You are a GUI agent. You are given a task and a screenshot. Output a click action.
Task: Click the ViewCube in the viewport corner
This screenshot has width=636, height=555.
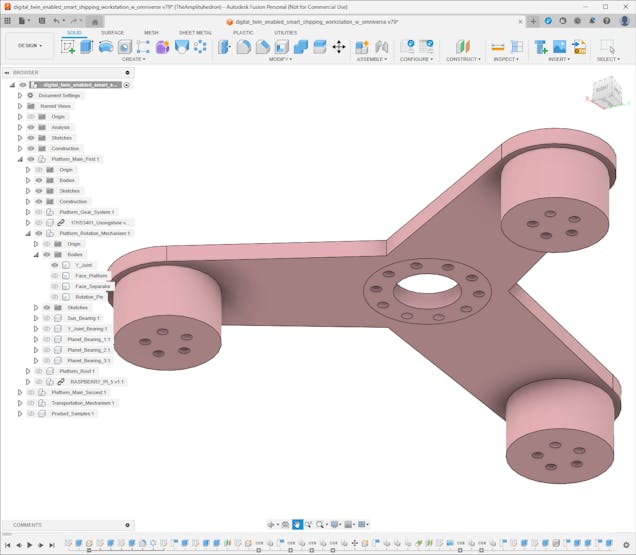606,90
